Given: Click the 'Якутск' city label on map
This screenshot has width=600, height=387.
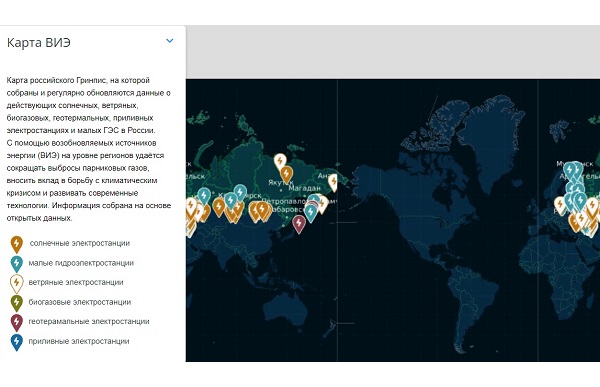Looking at the screenshot, I should coord(281,183).
